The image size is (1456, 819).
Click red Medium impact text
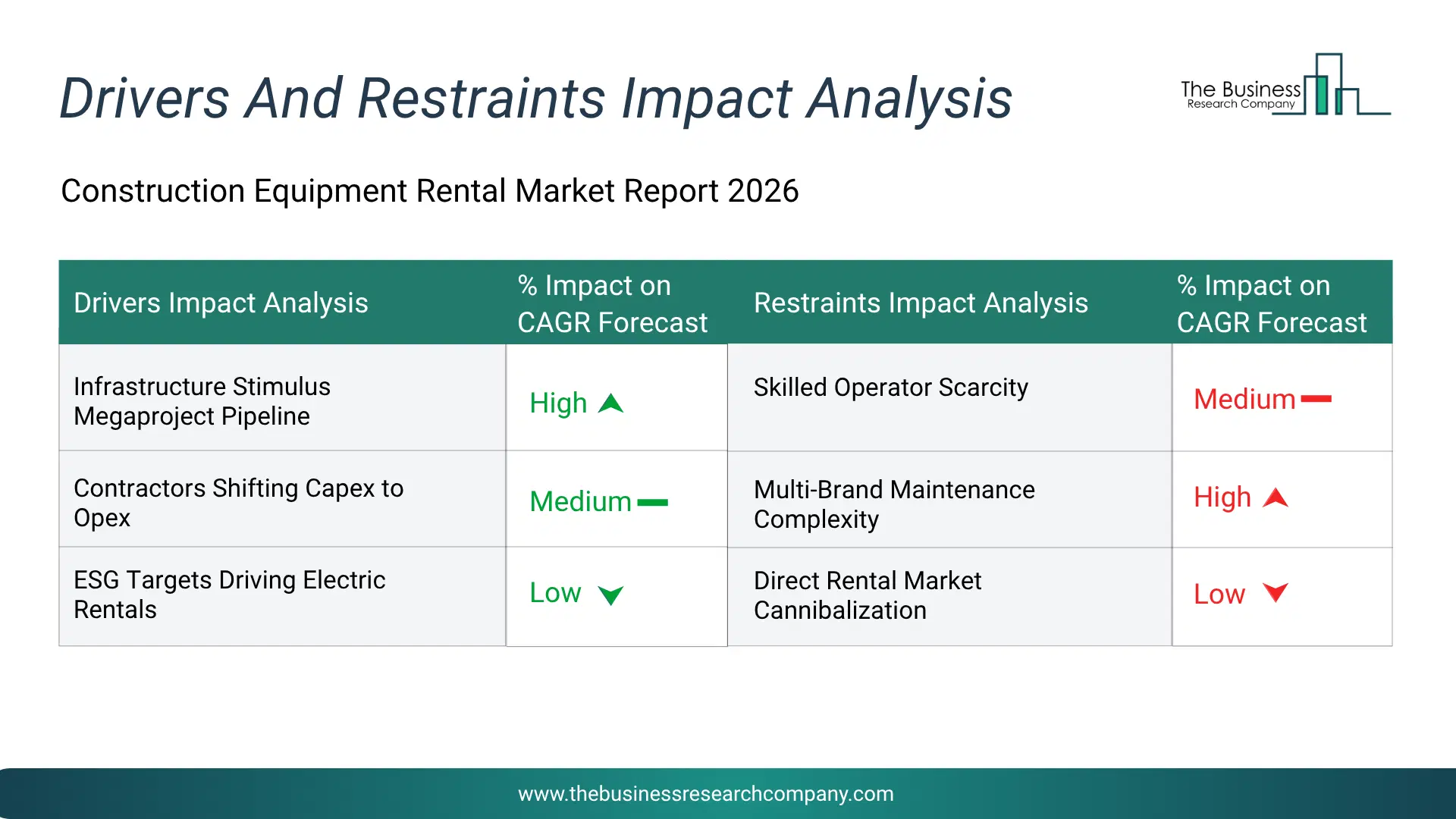click(x=1244, y=399)
